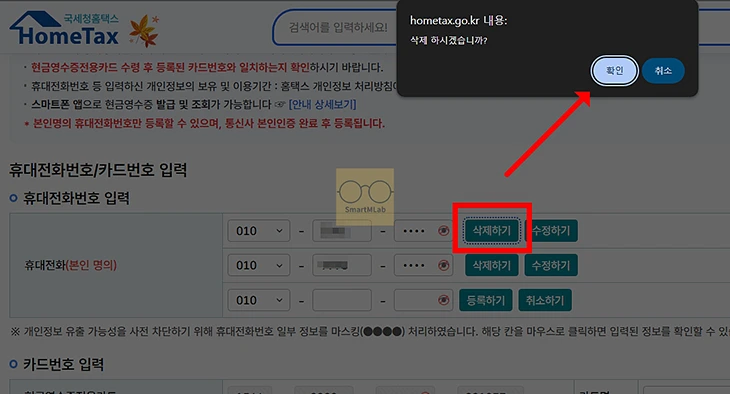The height and width of the screenshot is (394, 730).
Task: Open the 010 dropdown in first phone row
Action: click(x=259, y=231)
